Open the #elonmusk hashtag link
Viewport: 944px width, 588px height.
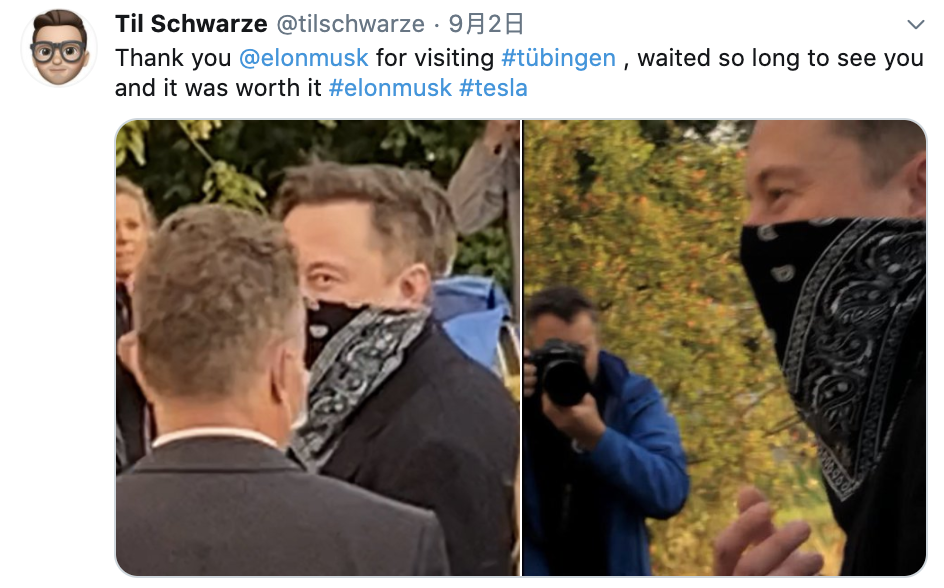tap(390, 88)
